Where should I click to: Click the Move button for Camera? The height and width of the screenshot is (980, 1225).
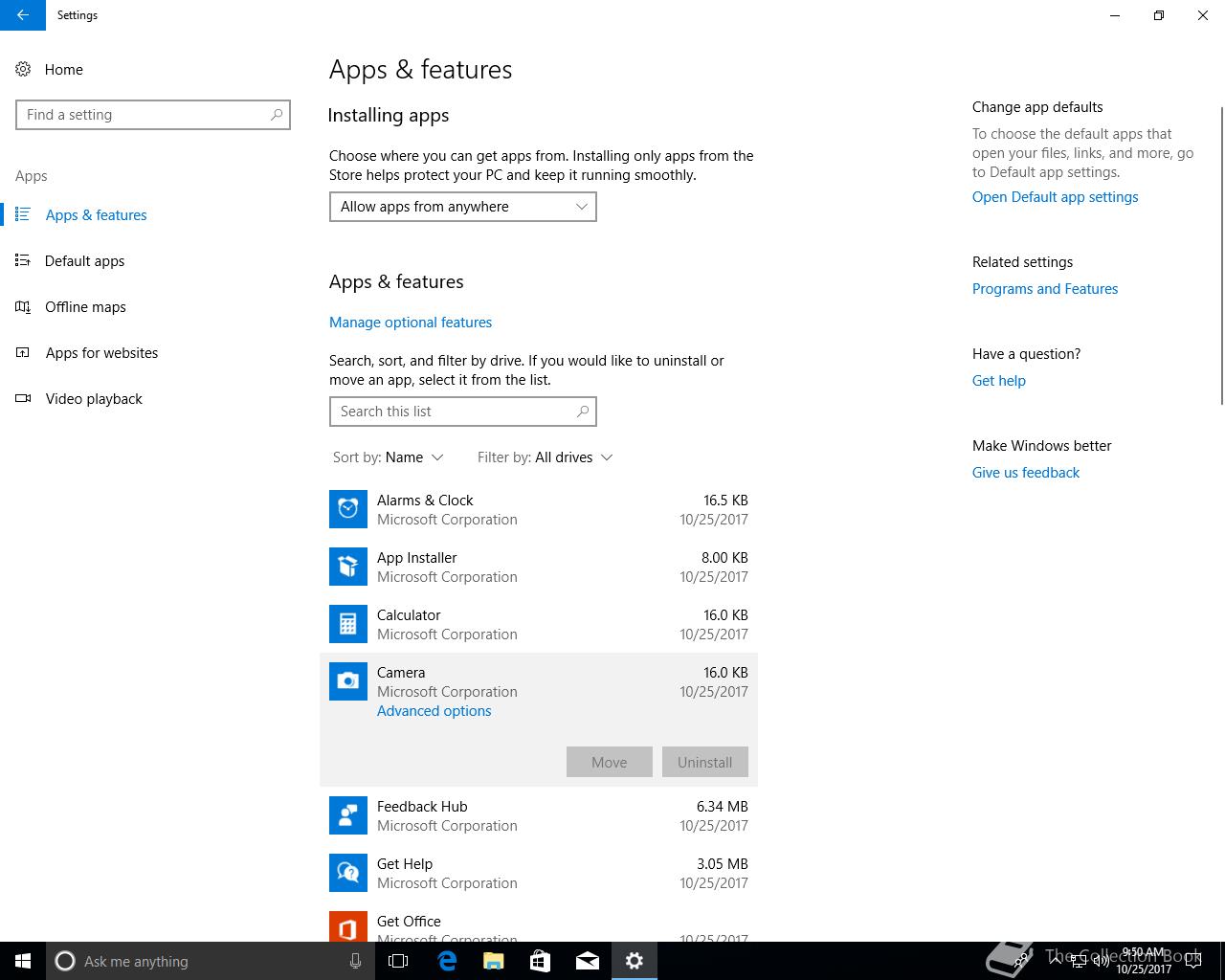tap(610, 762)
